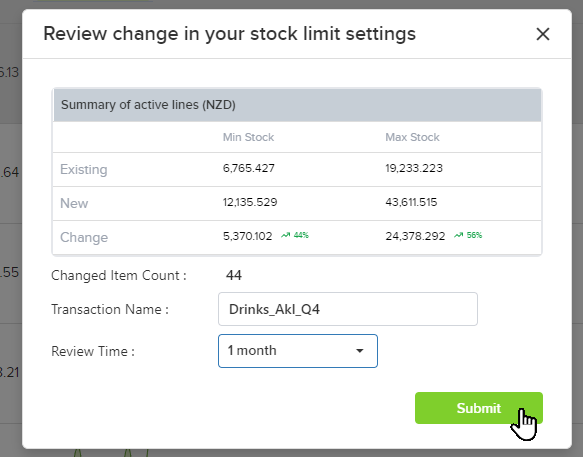
Task: Click the green Submit button
Action: 479,408
